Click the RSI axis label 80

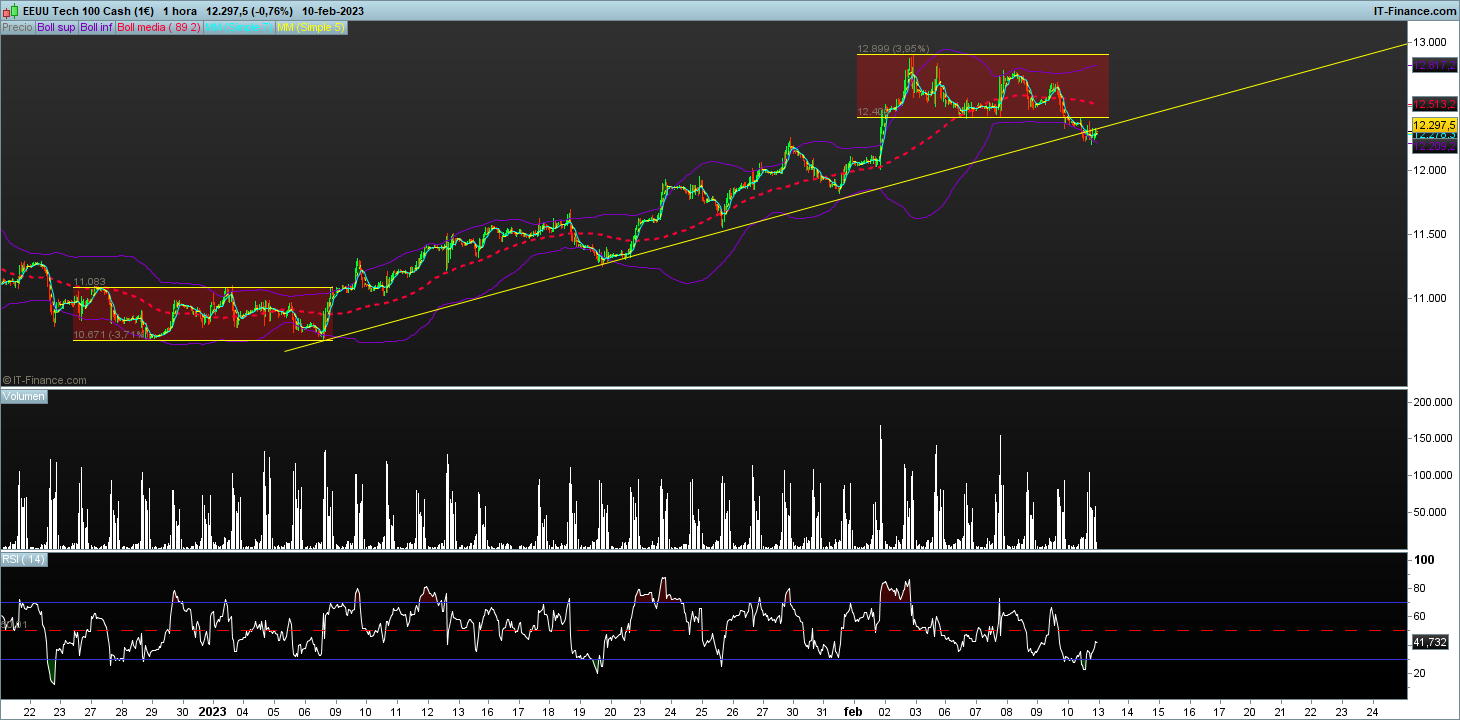click(1421, 588)
